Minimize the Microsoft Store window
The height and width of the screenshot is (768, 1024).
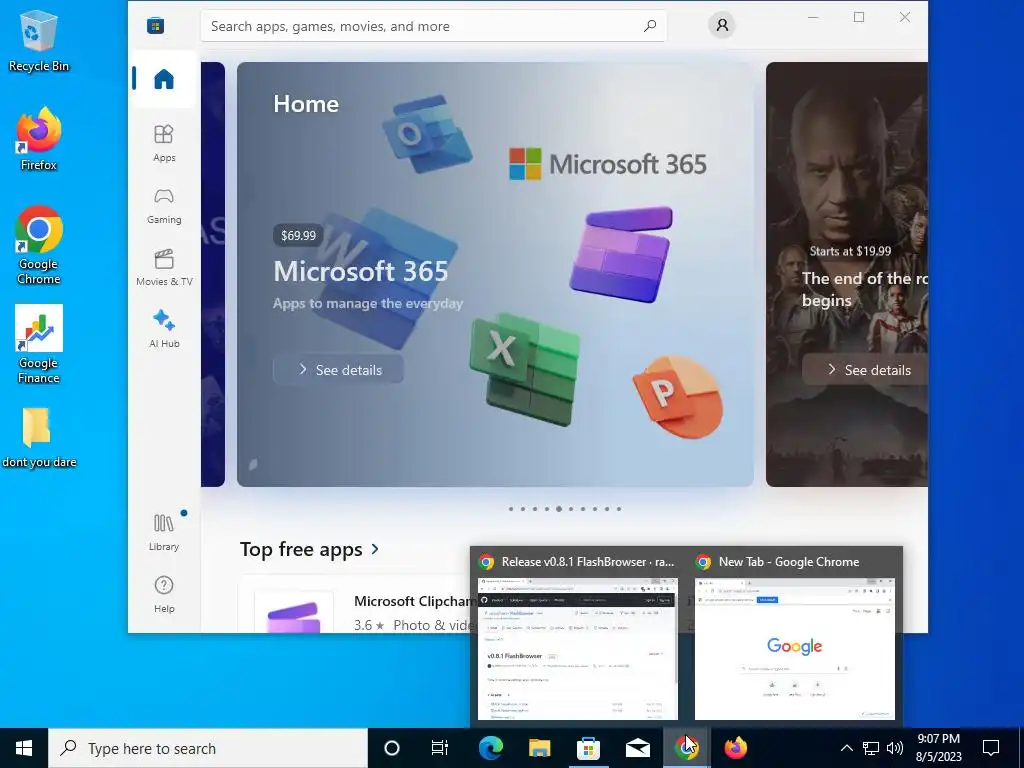tap(813, 18)
